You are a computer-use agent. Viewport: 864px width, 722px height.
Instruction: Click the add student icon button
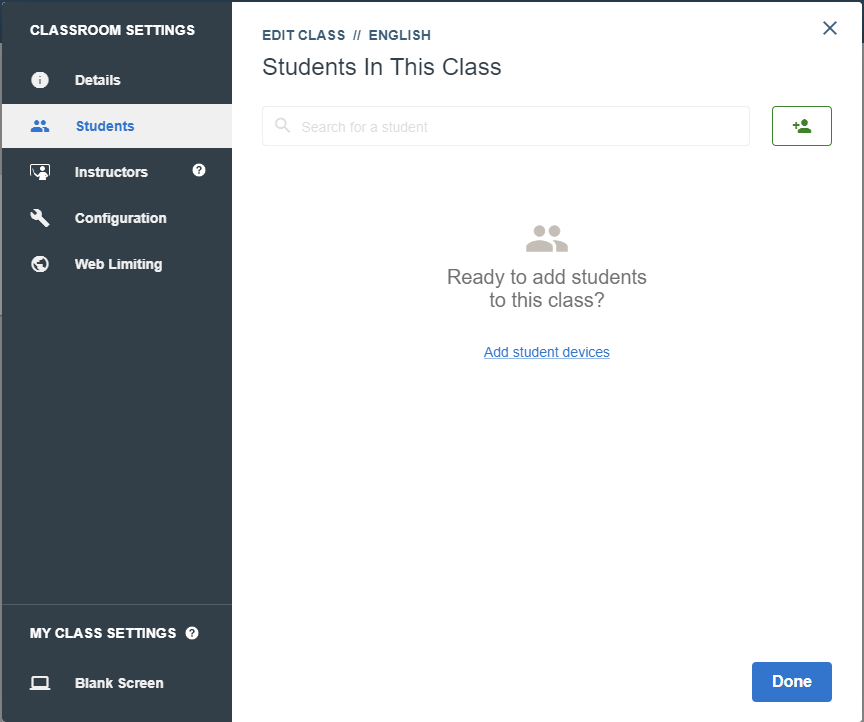point(801,126)
